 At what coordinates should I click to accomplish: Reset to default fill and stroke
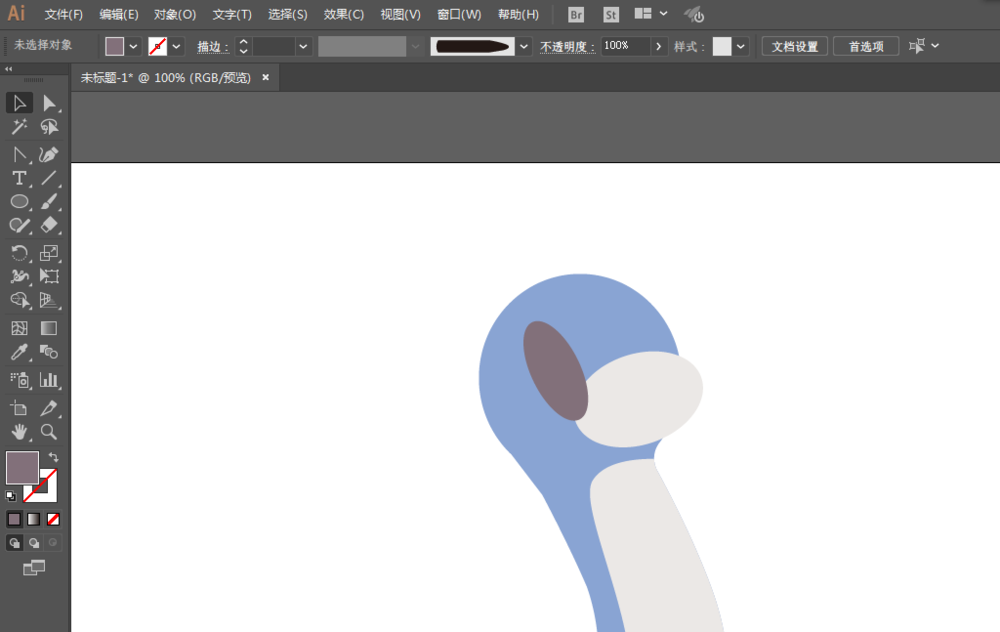coord(11,496)
